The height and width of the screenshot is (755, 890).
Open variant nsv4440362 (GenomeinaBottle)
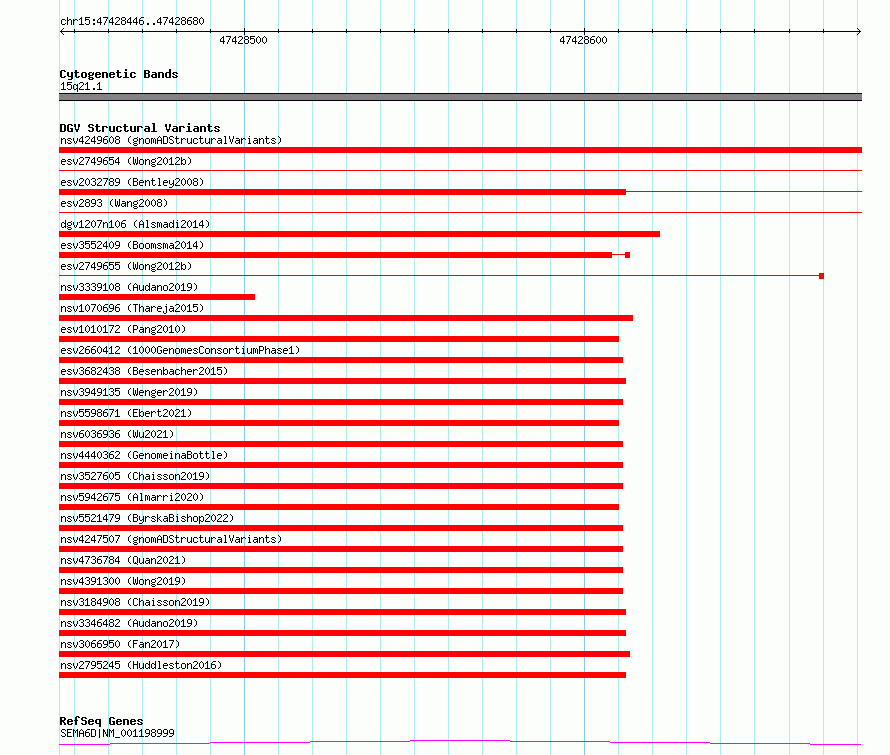point(144,455)
